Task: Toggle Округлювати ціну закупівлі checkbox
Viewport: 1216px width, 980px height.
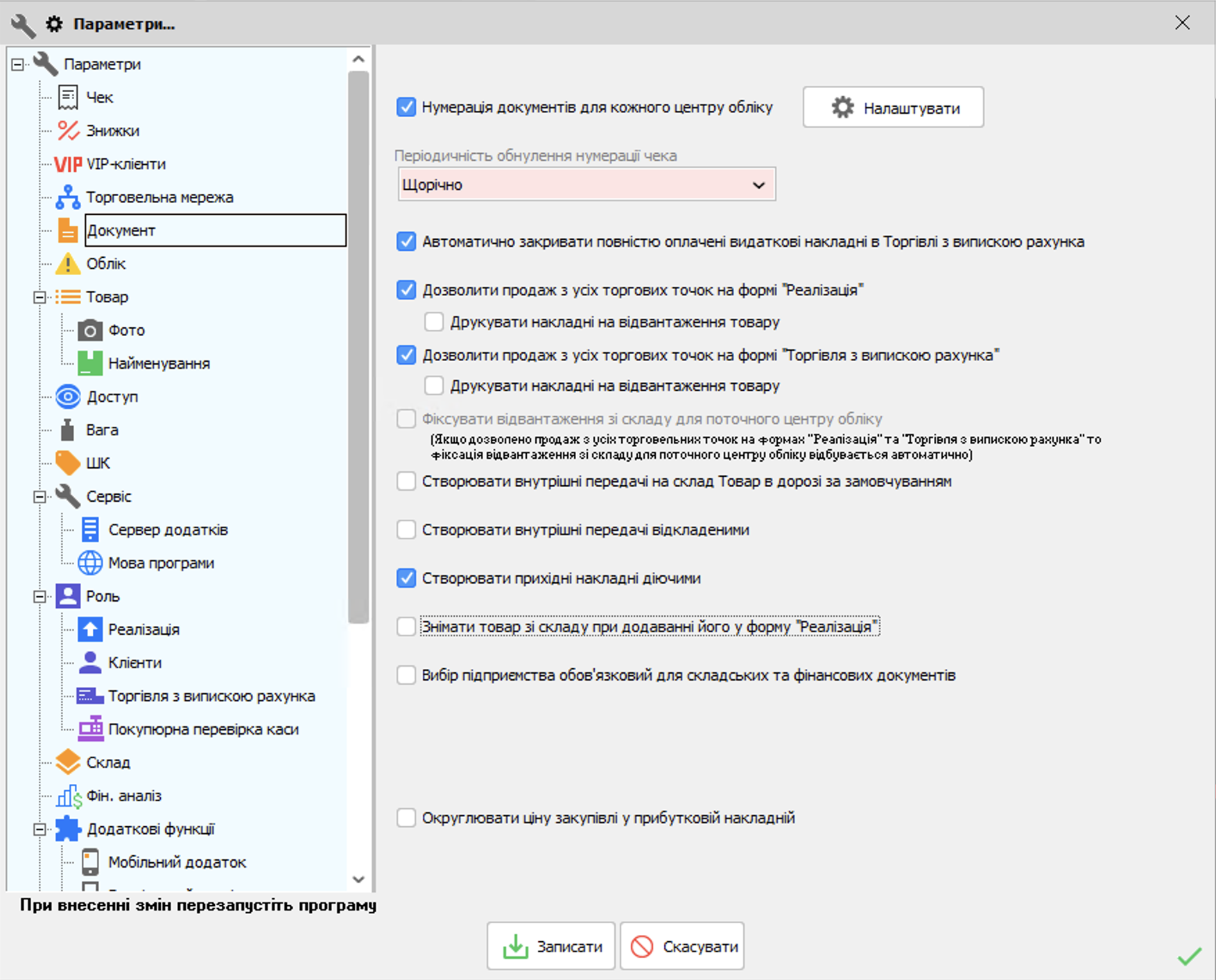Action: 406,818
